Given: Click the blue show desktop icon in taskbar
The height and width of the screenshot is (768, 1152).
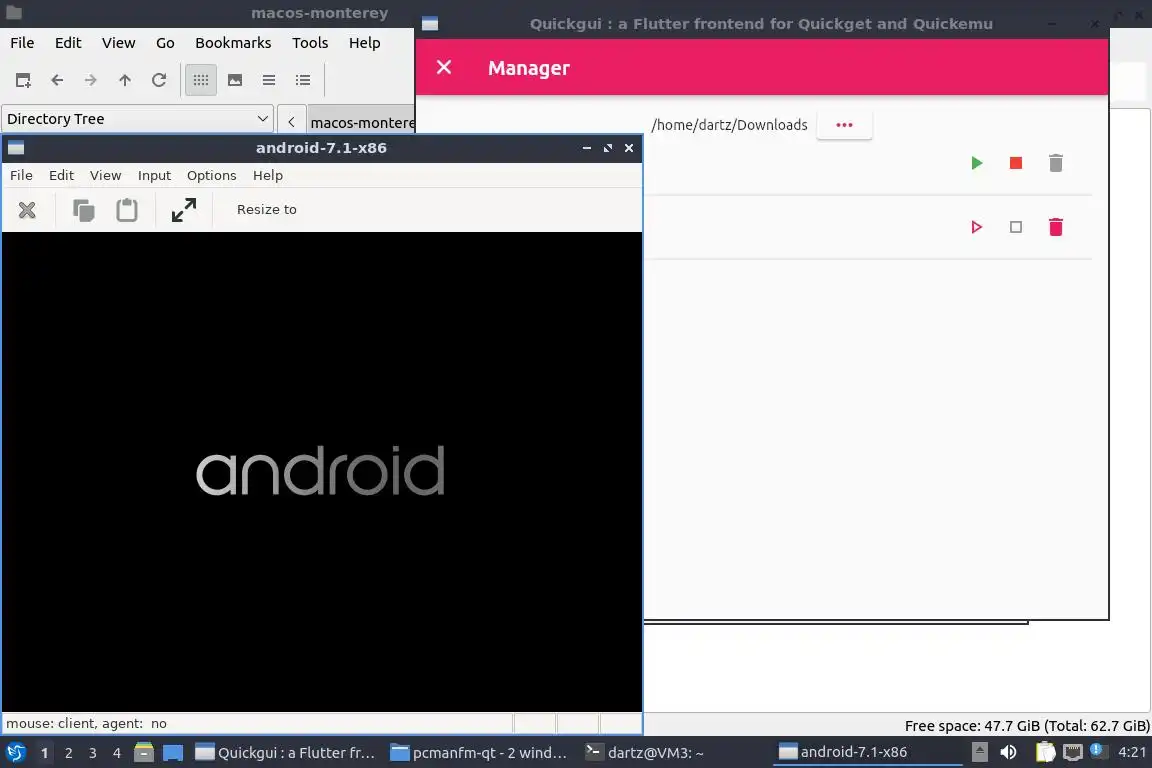Looking at the screenshot, I should 173,753.
